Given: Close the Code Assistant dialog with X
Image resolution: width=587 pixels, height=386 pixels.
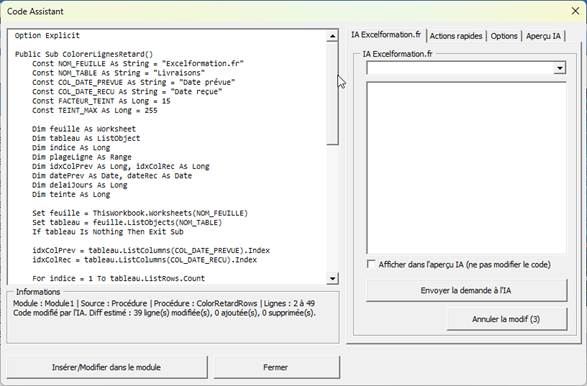Looking at the screenshot, I should pyautogui.click(x=575, y=11).
